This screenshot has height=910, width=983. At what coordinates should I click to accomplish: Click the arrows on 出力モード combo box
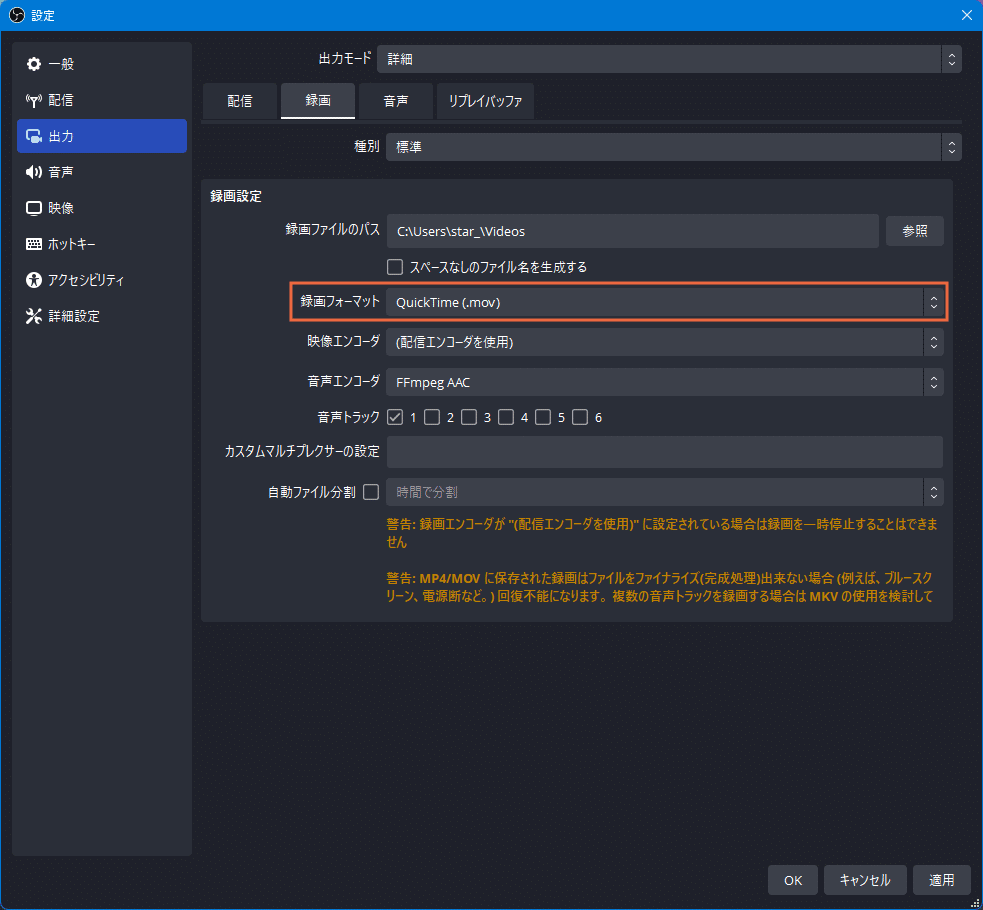tap(952, 59)
